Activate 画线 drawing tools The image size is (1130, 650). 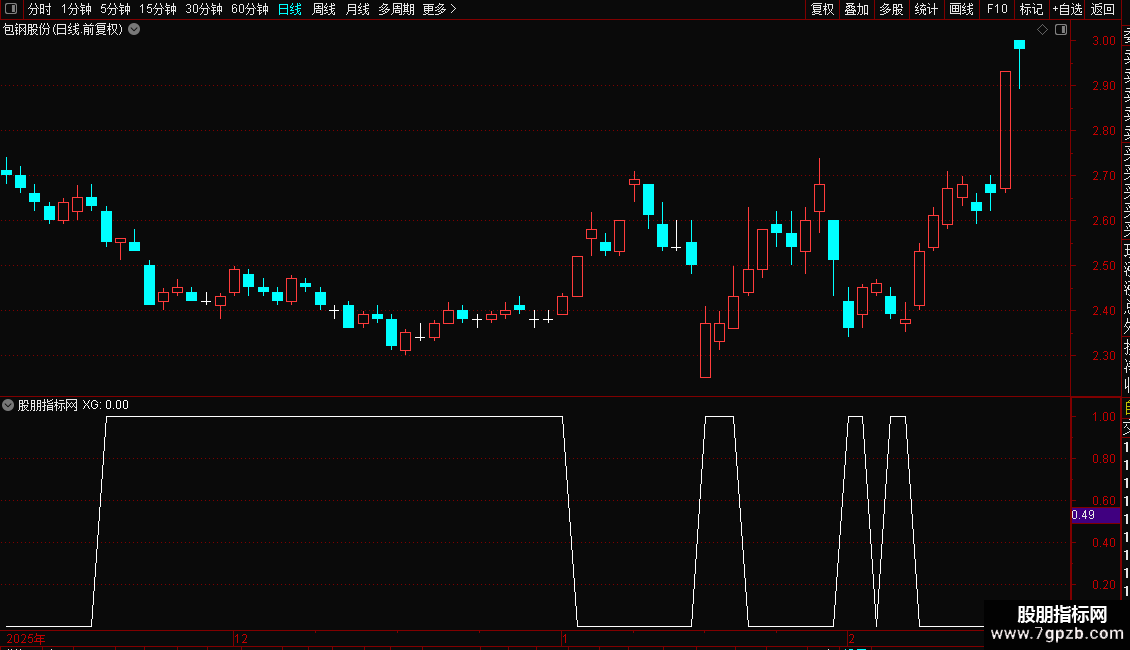coord(961,9)
